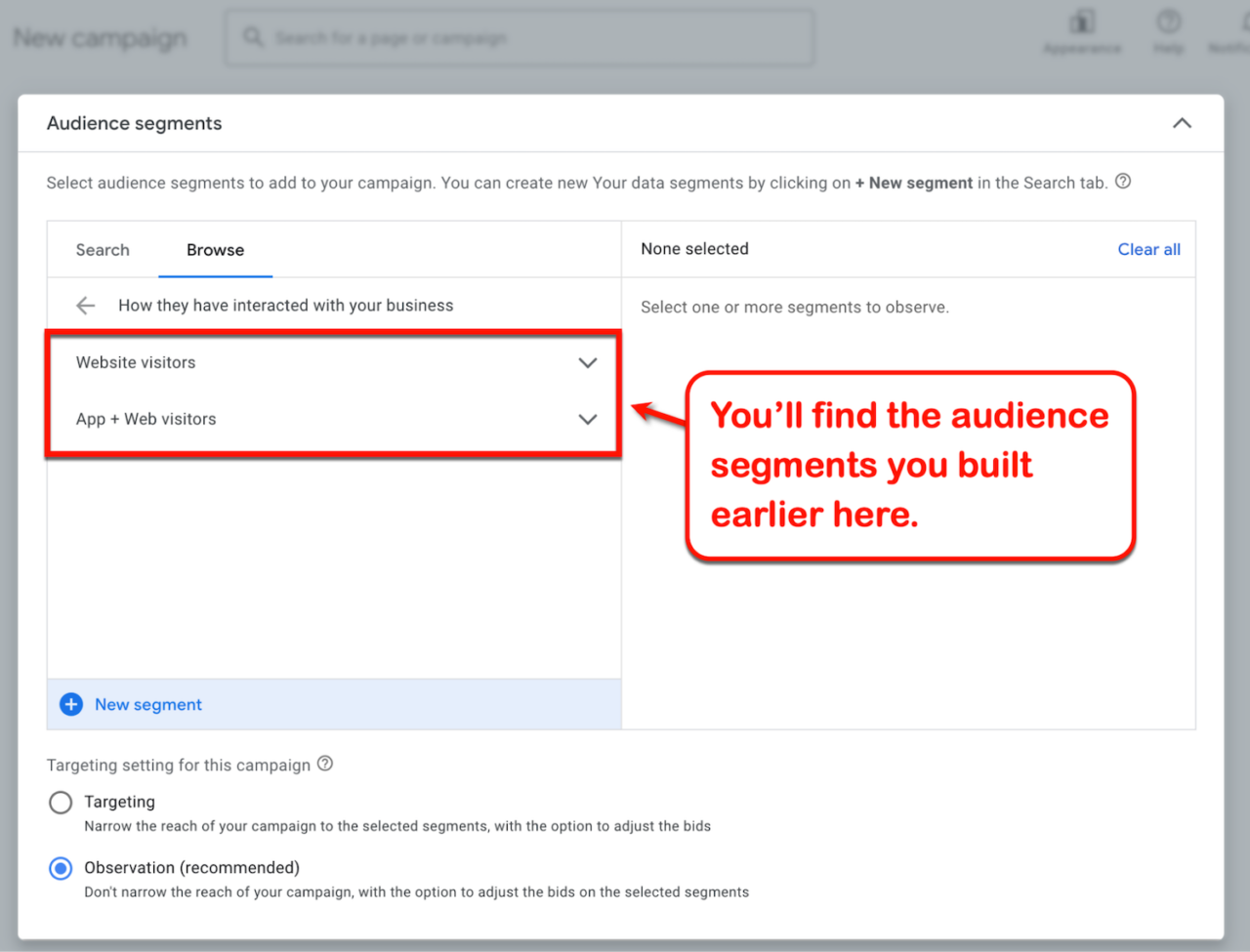Image resolution: width=1250 pixels, height=952 pixels.
Task: Select Observation (recommended) radio option
Action: (x=61, y=868)
